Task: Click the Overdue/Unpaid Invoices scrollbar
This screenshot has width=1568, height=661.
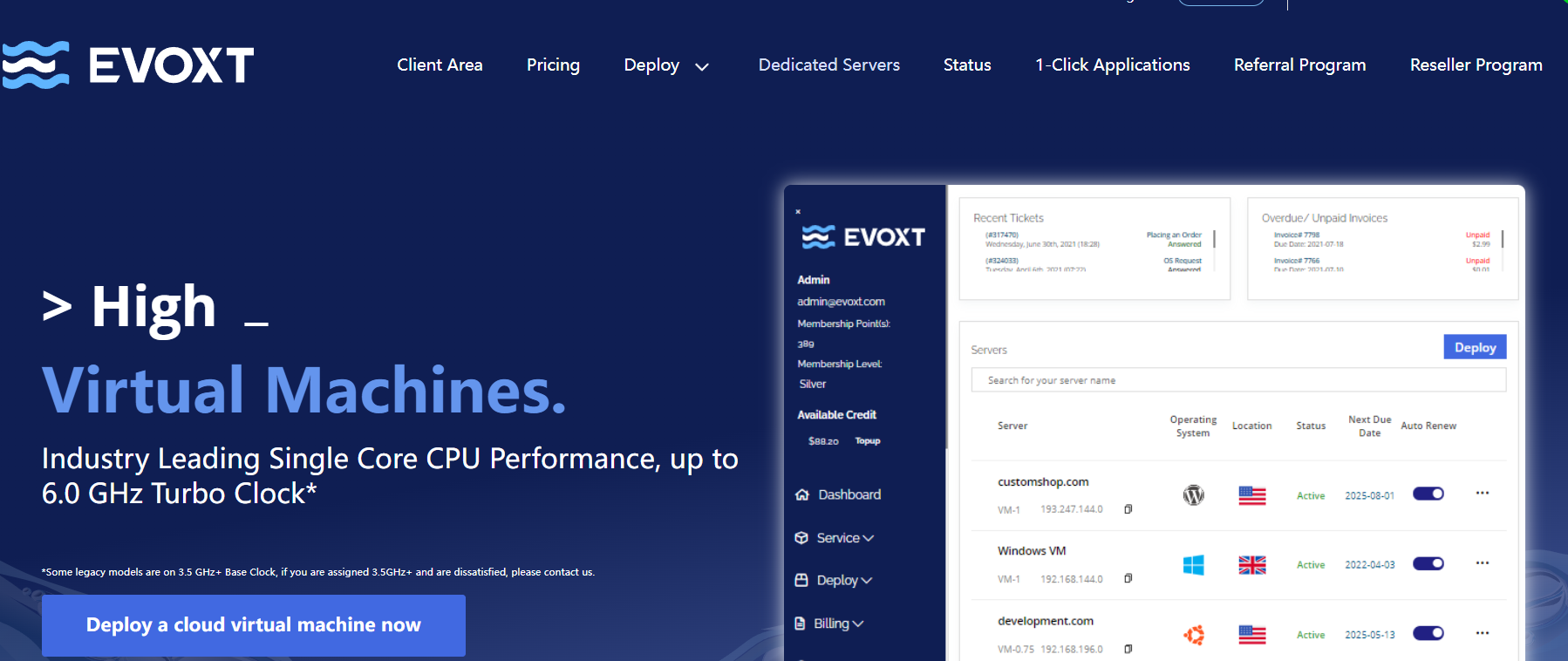Action: click(1503, 238)
